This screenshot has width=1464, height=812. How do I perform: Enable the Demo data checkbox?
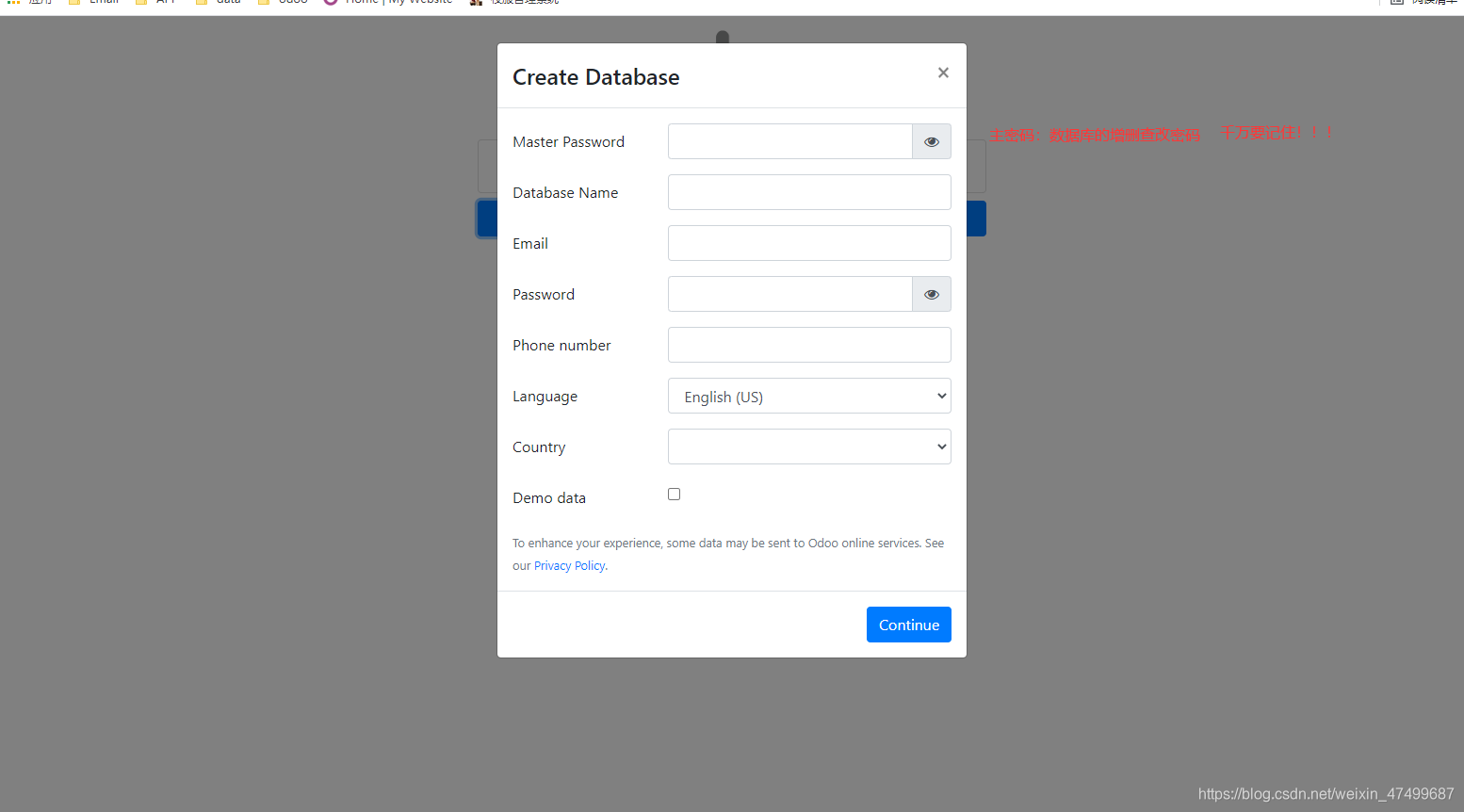[x=674, y=495]
